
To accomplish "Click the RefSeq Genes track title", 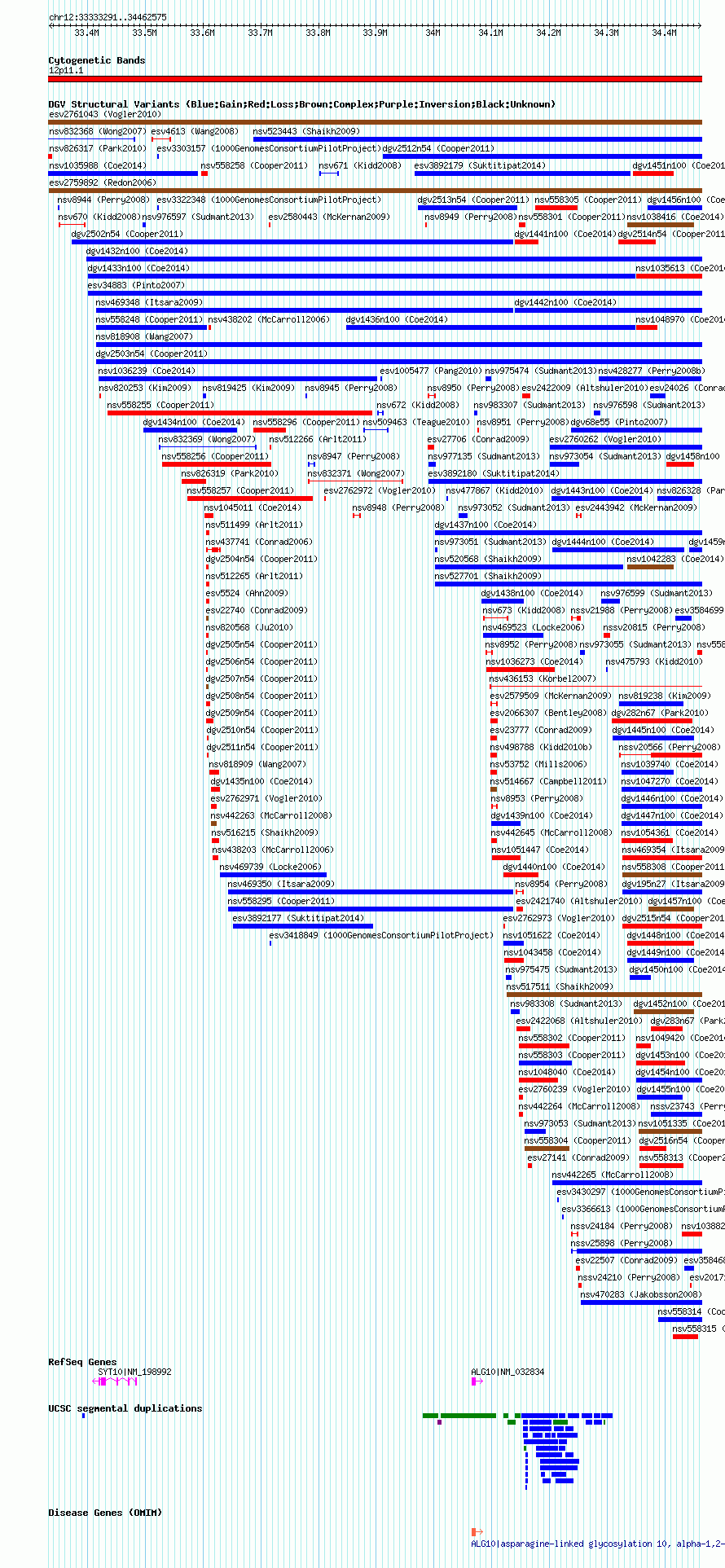I will pos(82,1362).
